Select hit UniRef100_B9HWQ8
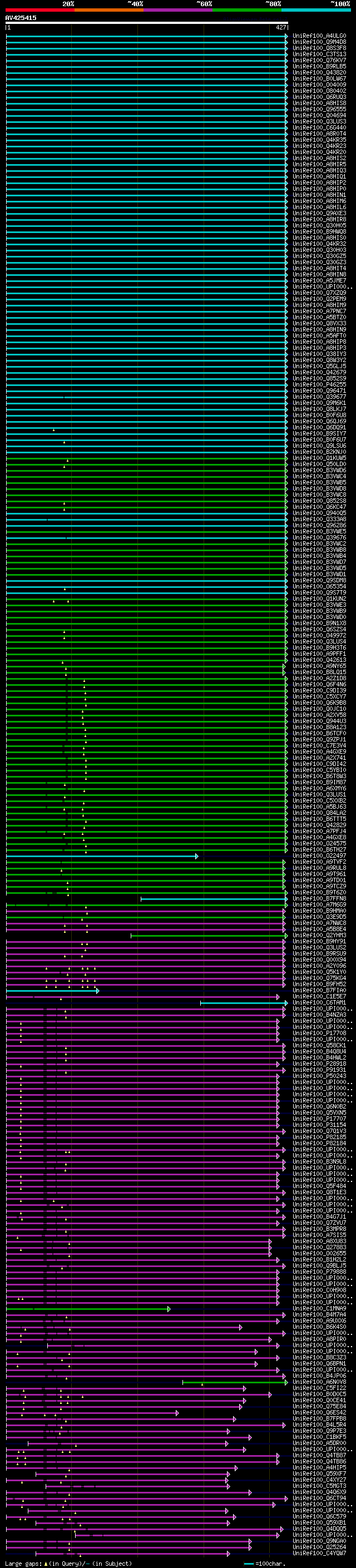The height and width of the screenshot is (1568, 356). pyautogui.click(x=319, y=231)
